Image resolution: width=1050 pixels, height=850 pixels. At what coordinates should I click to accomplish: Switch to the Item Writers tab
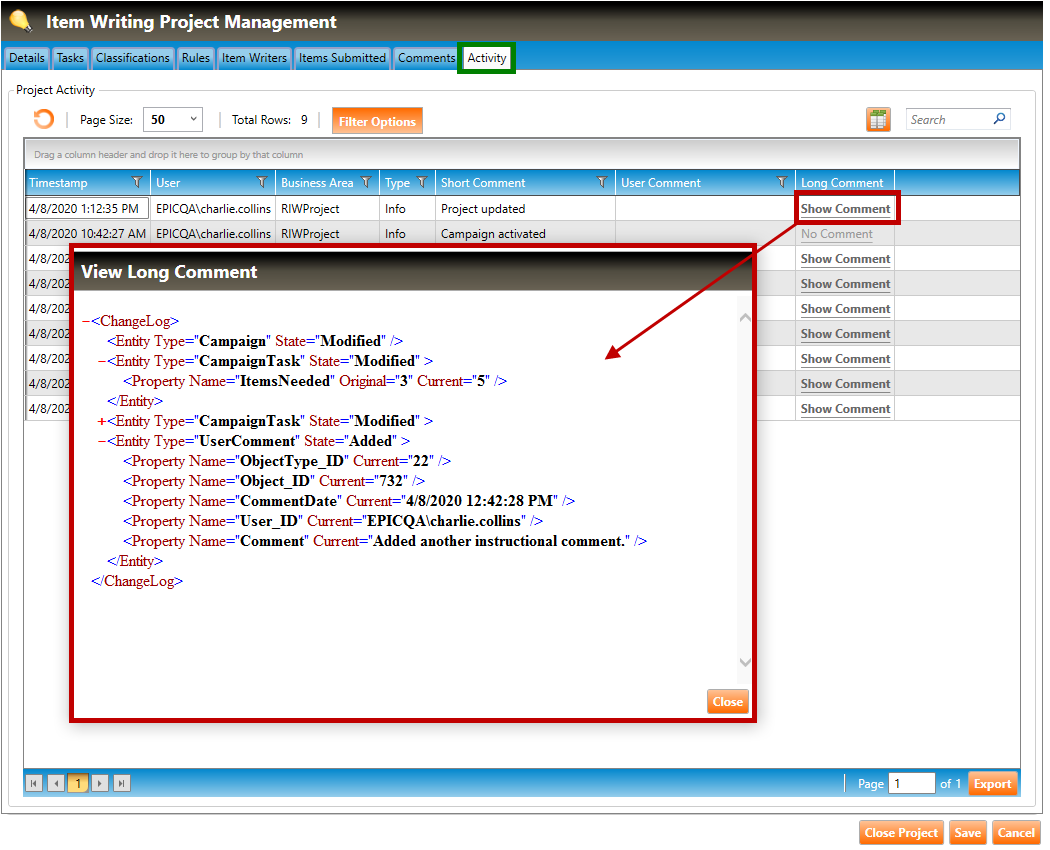[254, 58]
